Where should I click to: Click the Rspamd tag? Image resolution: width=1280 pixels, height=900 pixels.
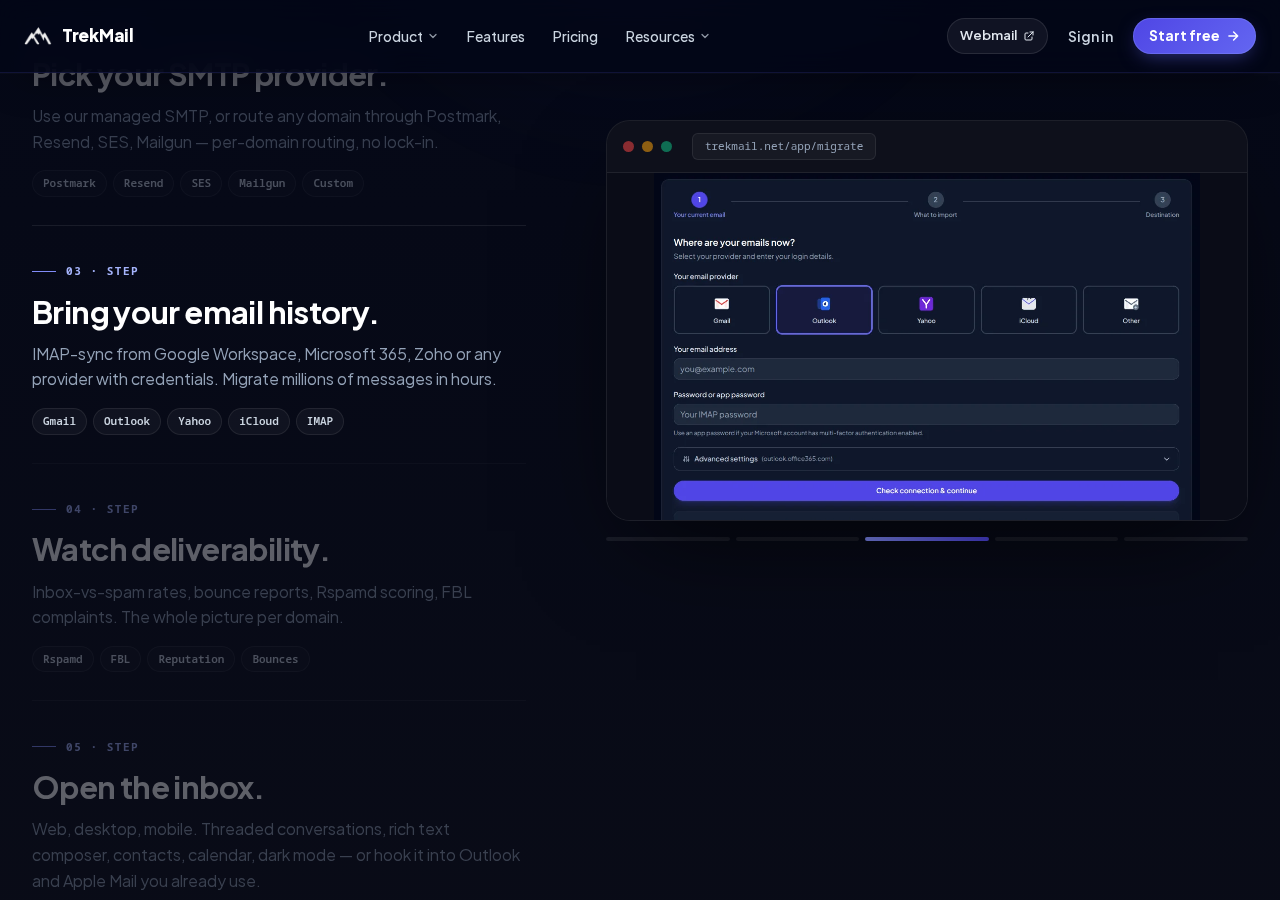[63, 659]
